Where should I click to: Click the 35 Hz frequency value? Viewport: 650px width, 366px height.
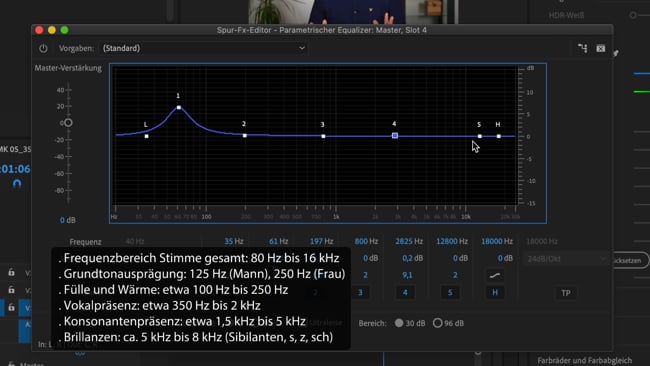pyautogui.click(x=234, y=241)
